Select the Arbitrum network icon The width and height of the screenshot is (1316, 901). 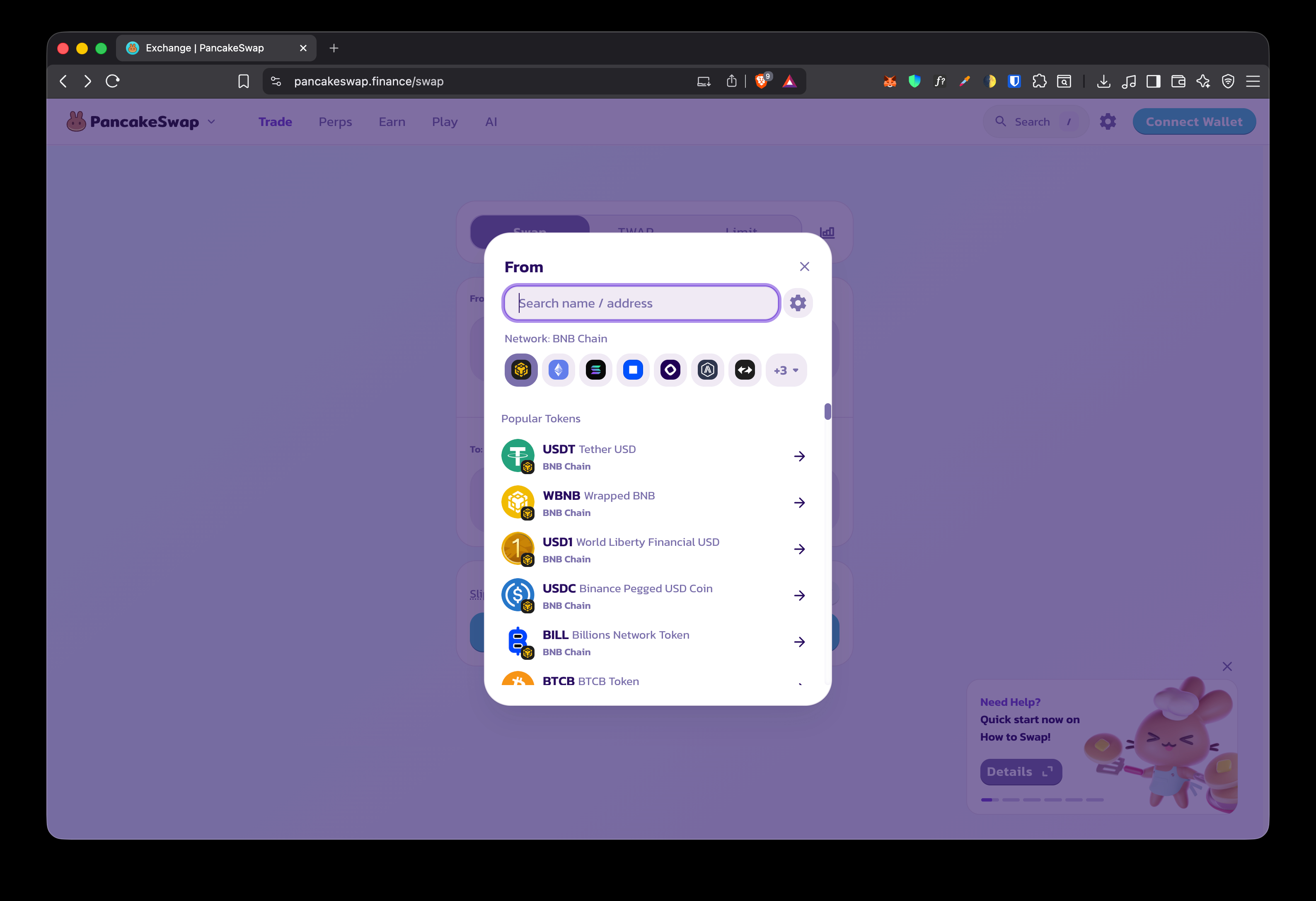708,370
